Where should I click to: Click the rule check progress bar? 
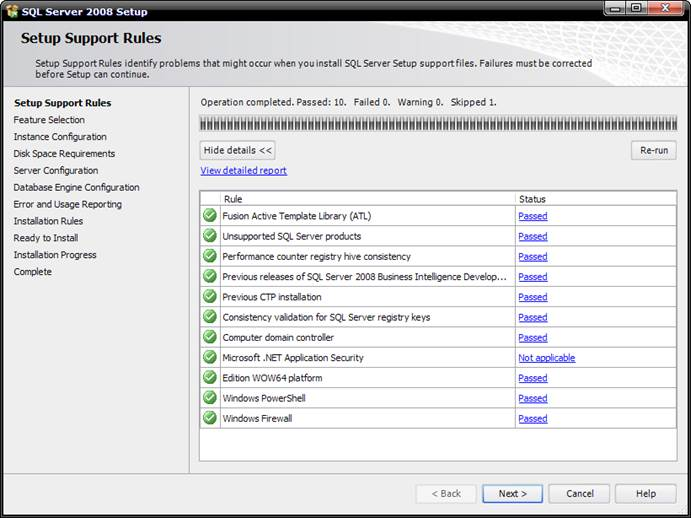tap(438, 124)
